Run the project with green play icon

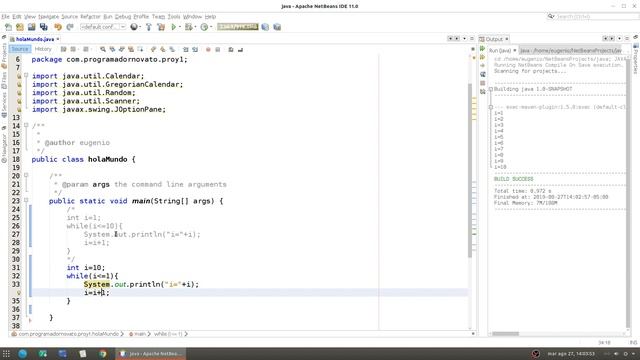pyautogui.click(x=174, y=27)
